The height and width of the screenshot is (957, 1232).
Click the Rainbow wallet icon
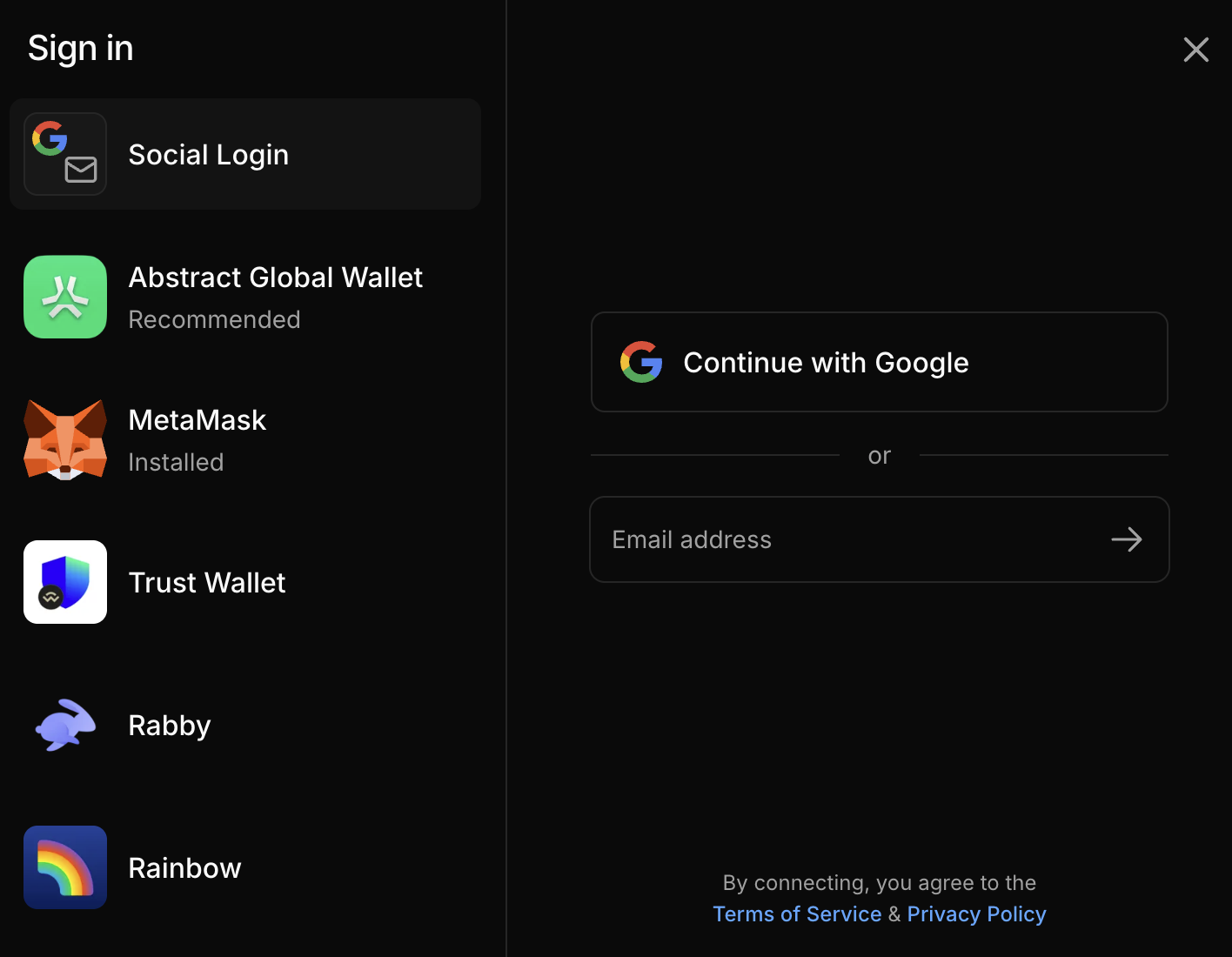(x=65, y=867)
